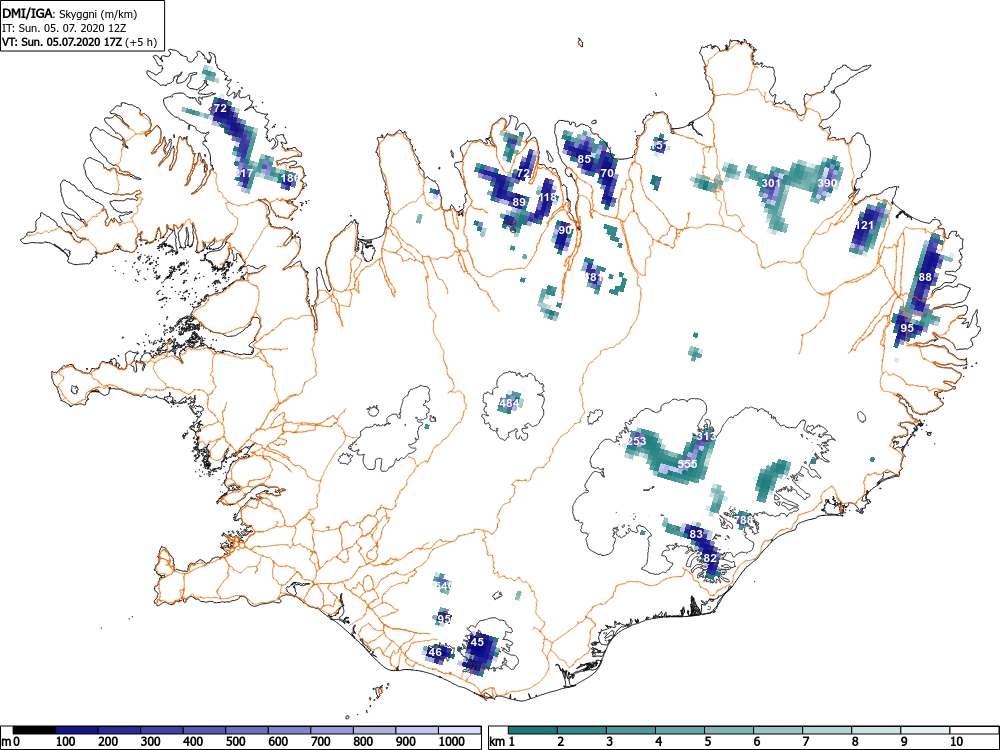Pick the teal swatch above km 3
Screen dimensions: 1000x750
click(631, 730)
